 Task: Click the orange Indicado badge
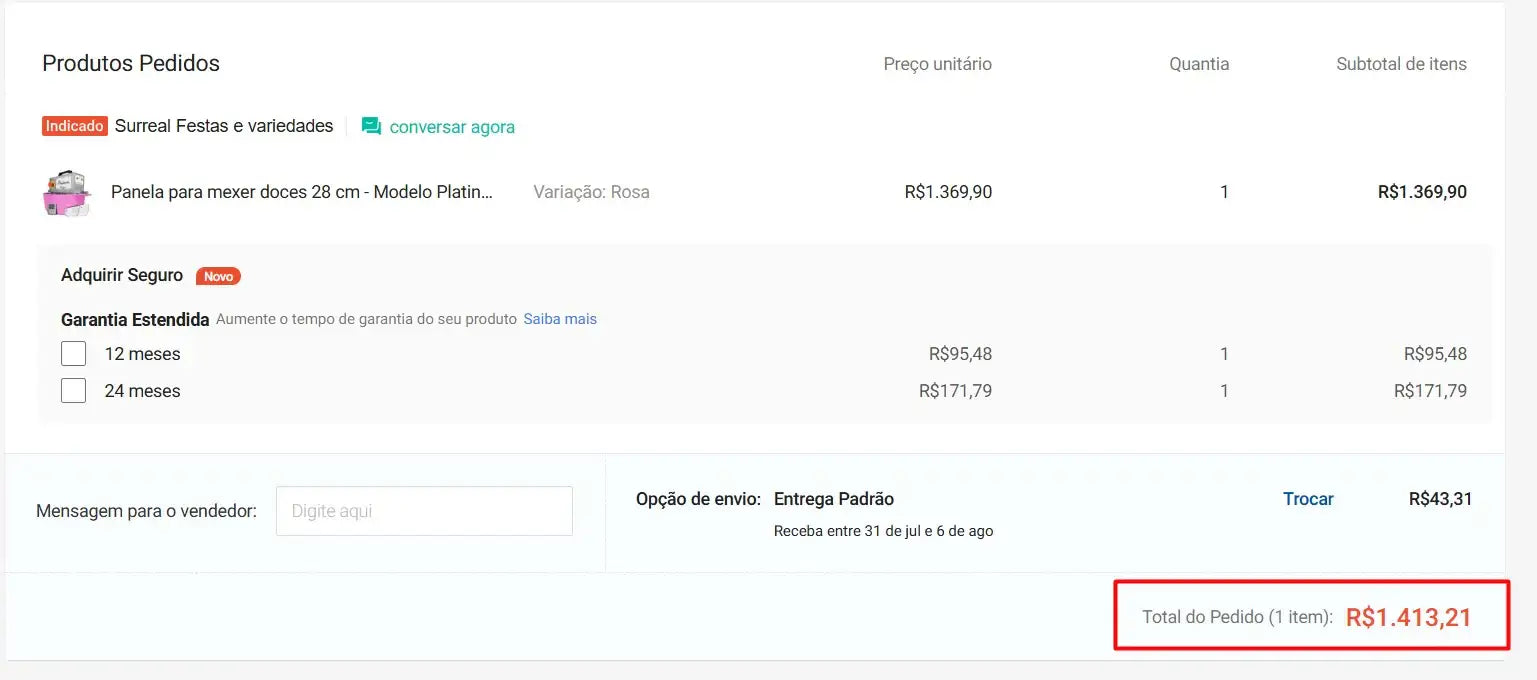click(75, 127)
